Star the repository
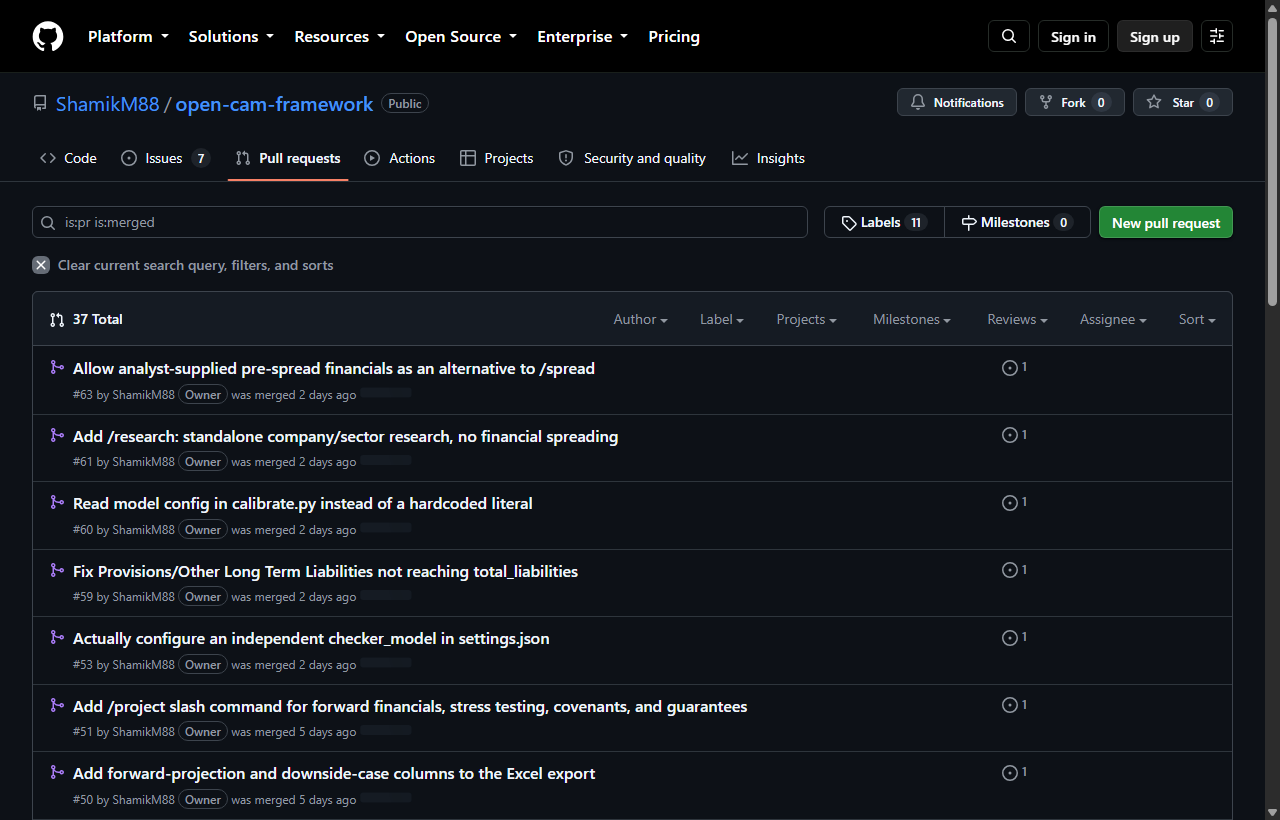1280x820 pixels. coord(1183,102)
